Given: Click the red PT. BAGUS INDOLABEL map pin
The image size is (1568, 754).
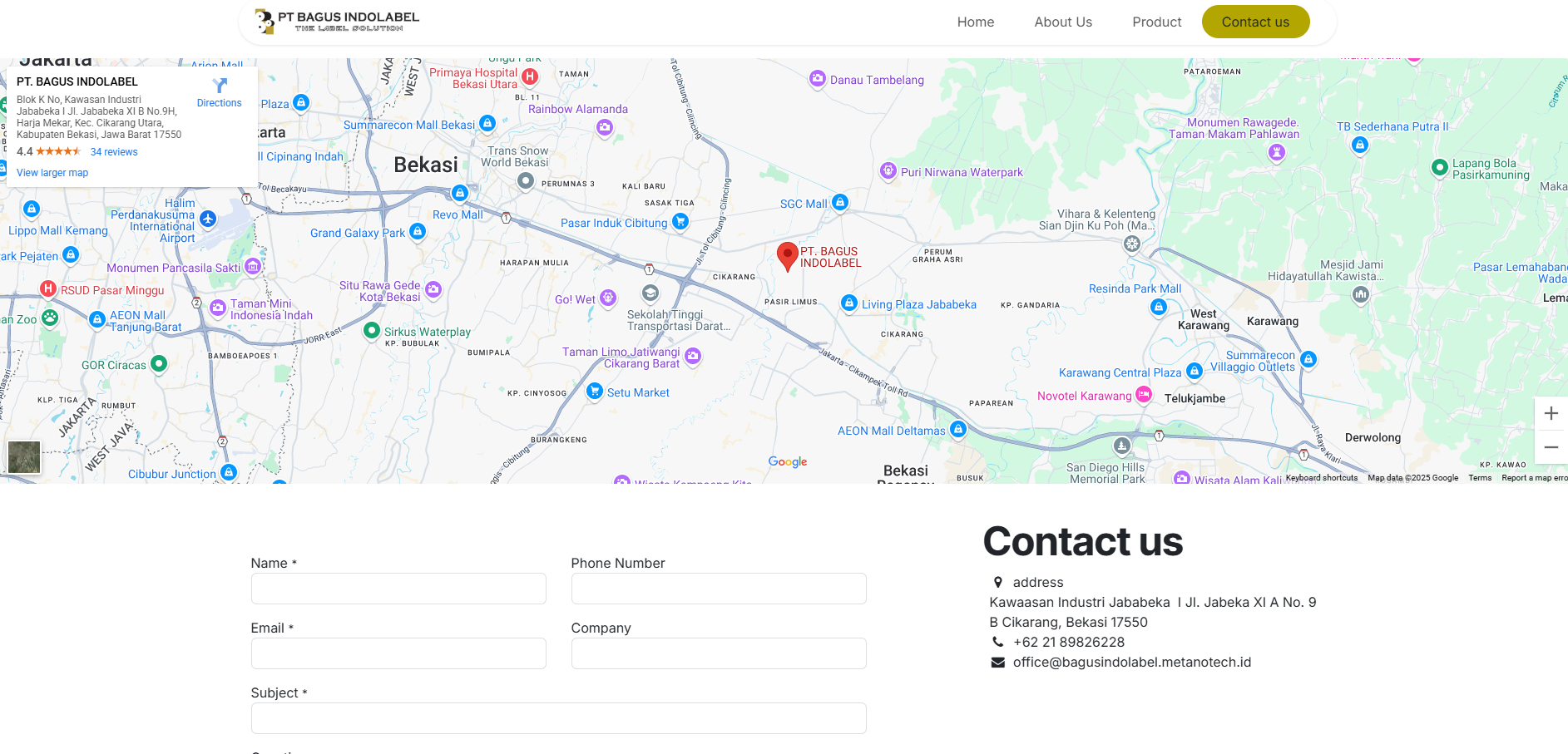Looking at the screenshot, I should coord(787,257).
